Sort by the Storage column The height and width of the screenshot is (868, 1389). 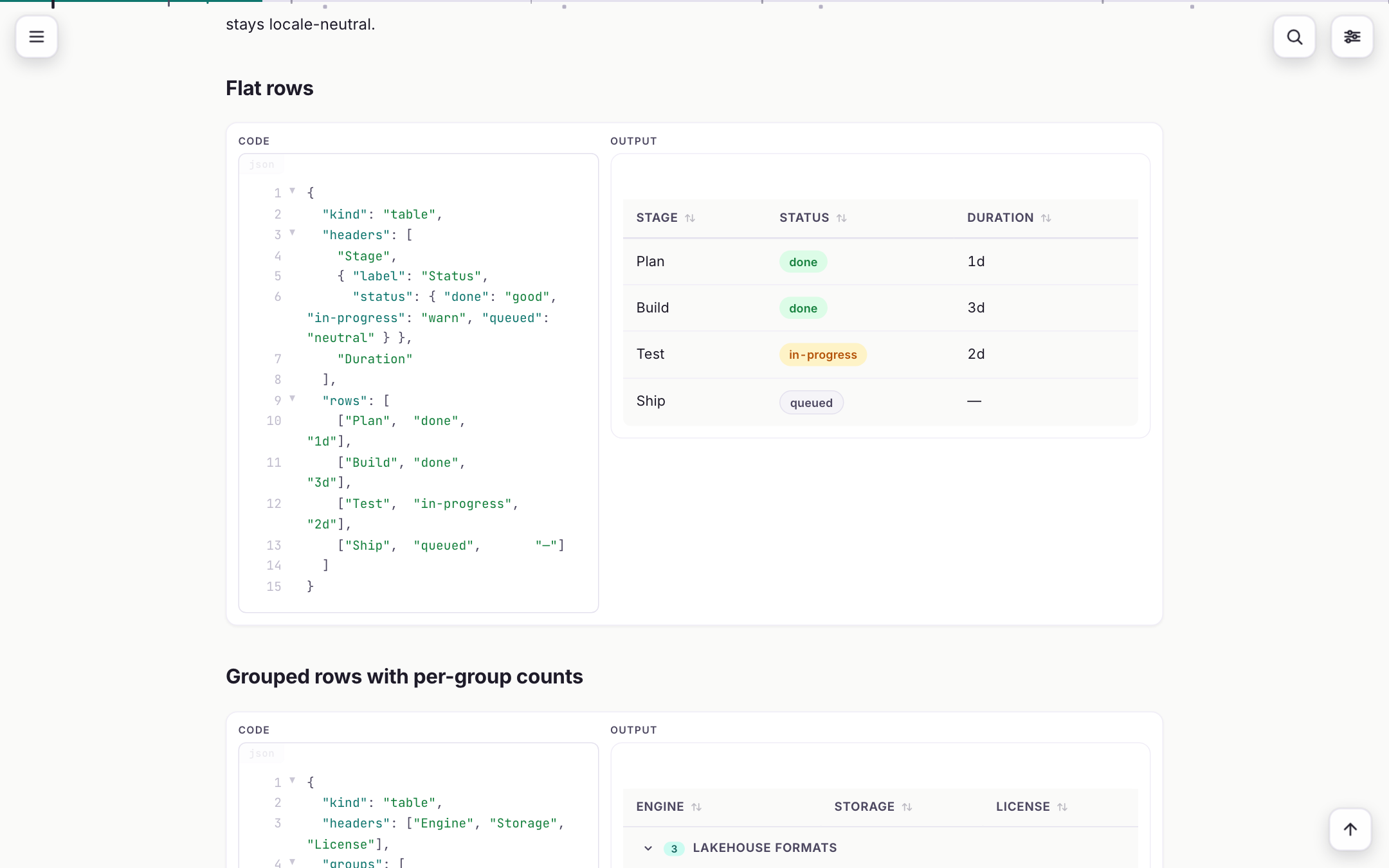click(873, 807)
